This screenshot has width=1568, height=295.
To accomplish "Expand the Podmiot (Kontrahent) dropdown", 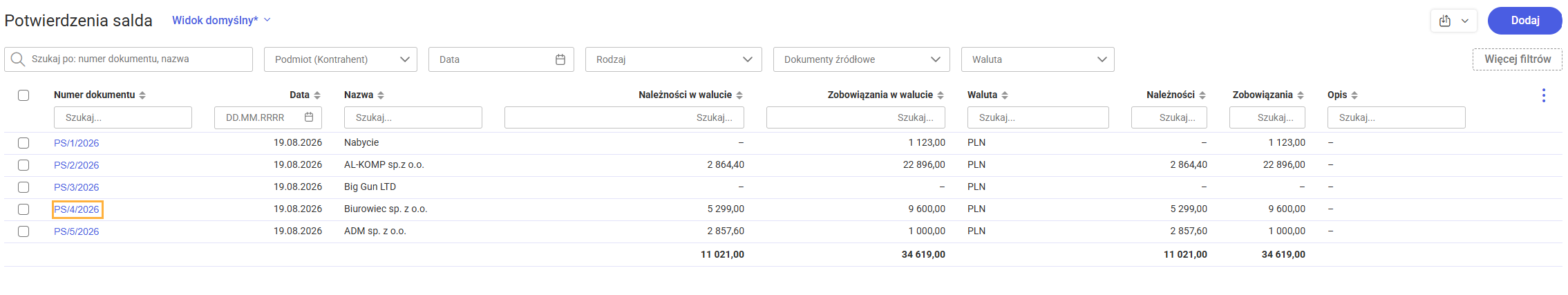I will [341, 59].
